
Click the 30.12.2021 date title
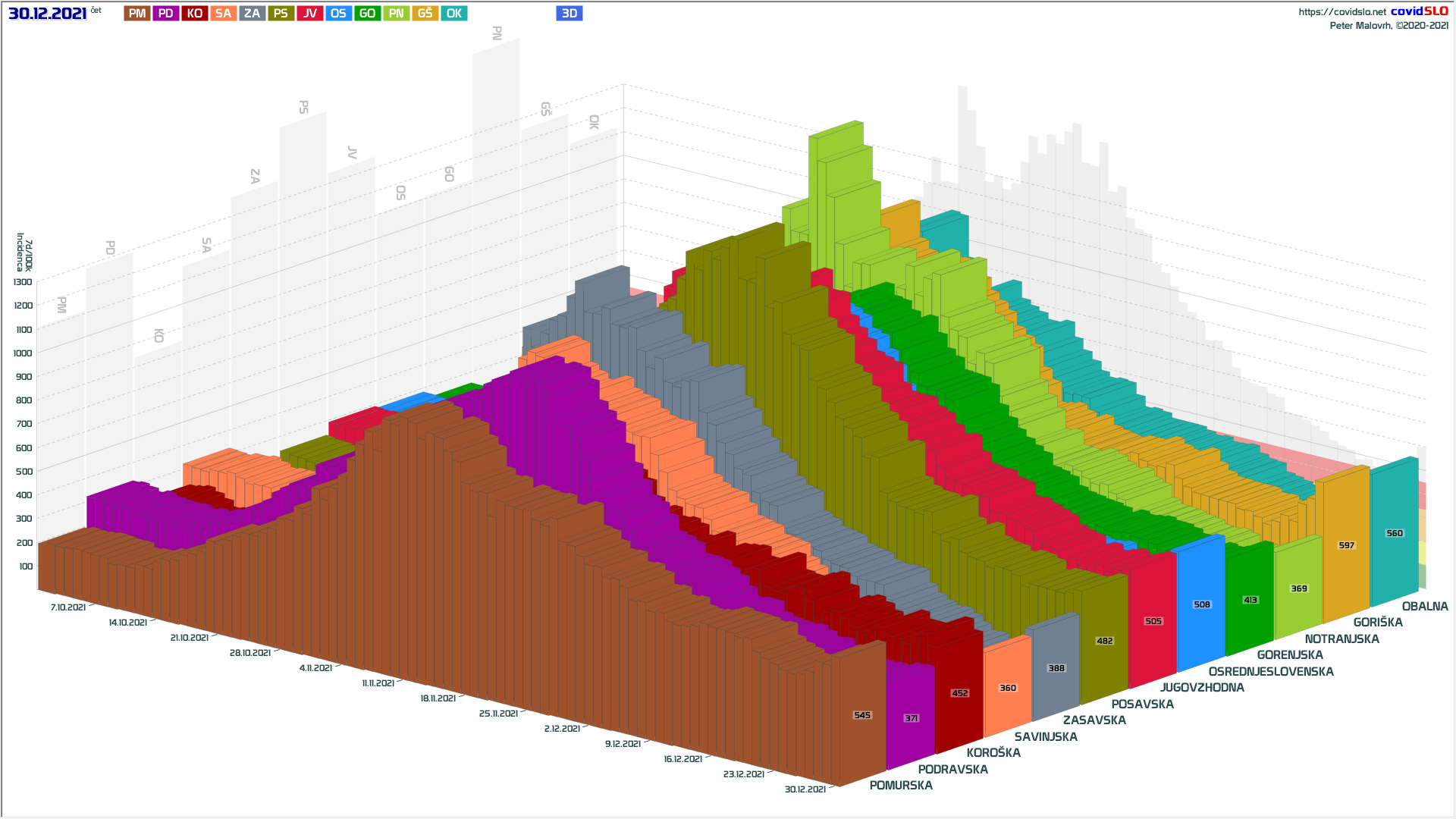48,14
